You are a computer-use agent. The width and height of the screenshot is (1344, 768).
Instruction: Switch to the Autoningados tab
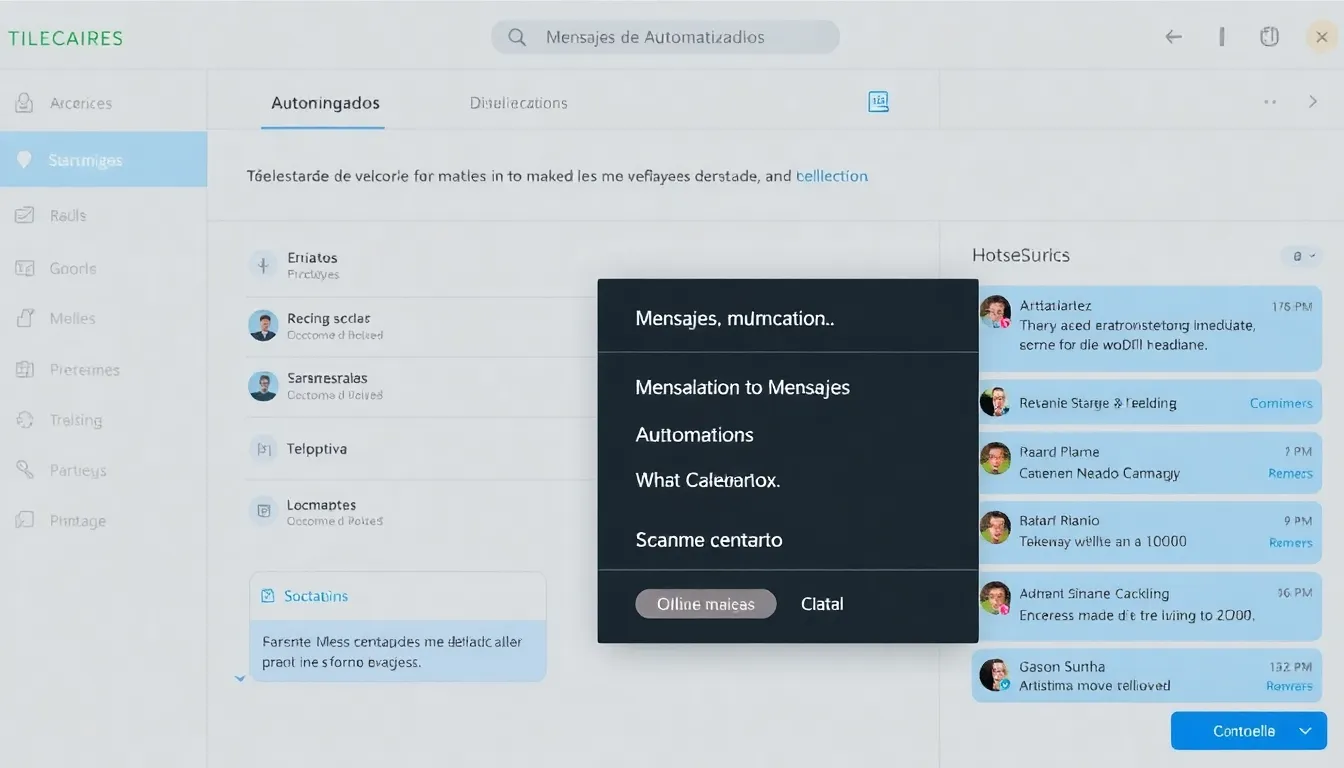click(x=325, y=103)
